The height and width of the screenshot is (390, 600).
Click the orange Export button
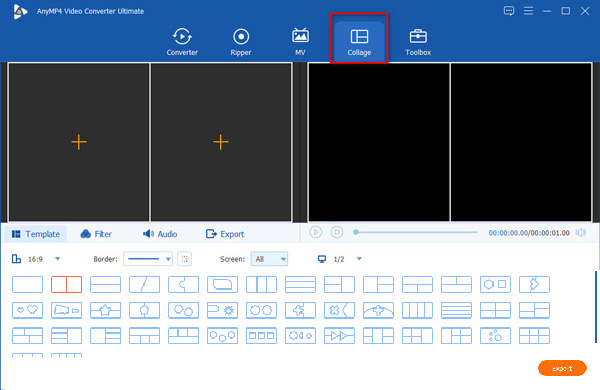tap(562, 368)
